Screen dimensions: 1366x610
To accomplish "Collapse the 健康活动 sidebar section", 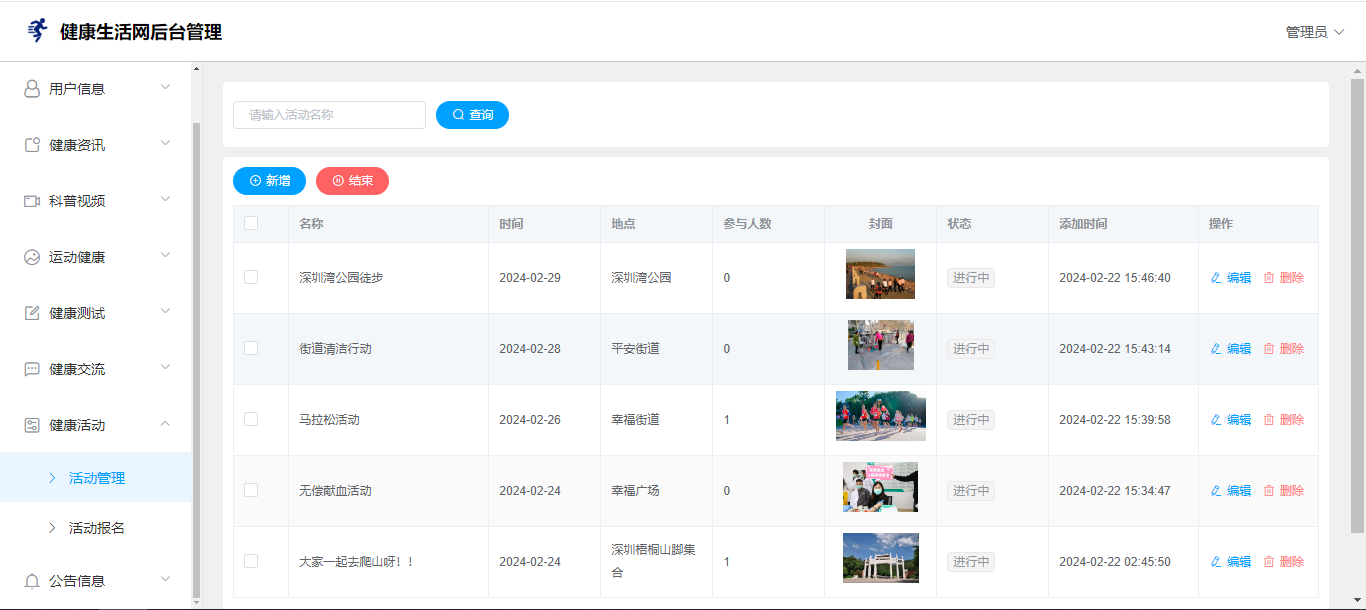I will 166,424.
